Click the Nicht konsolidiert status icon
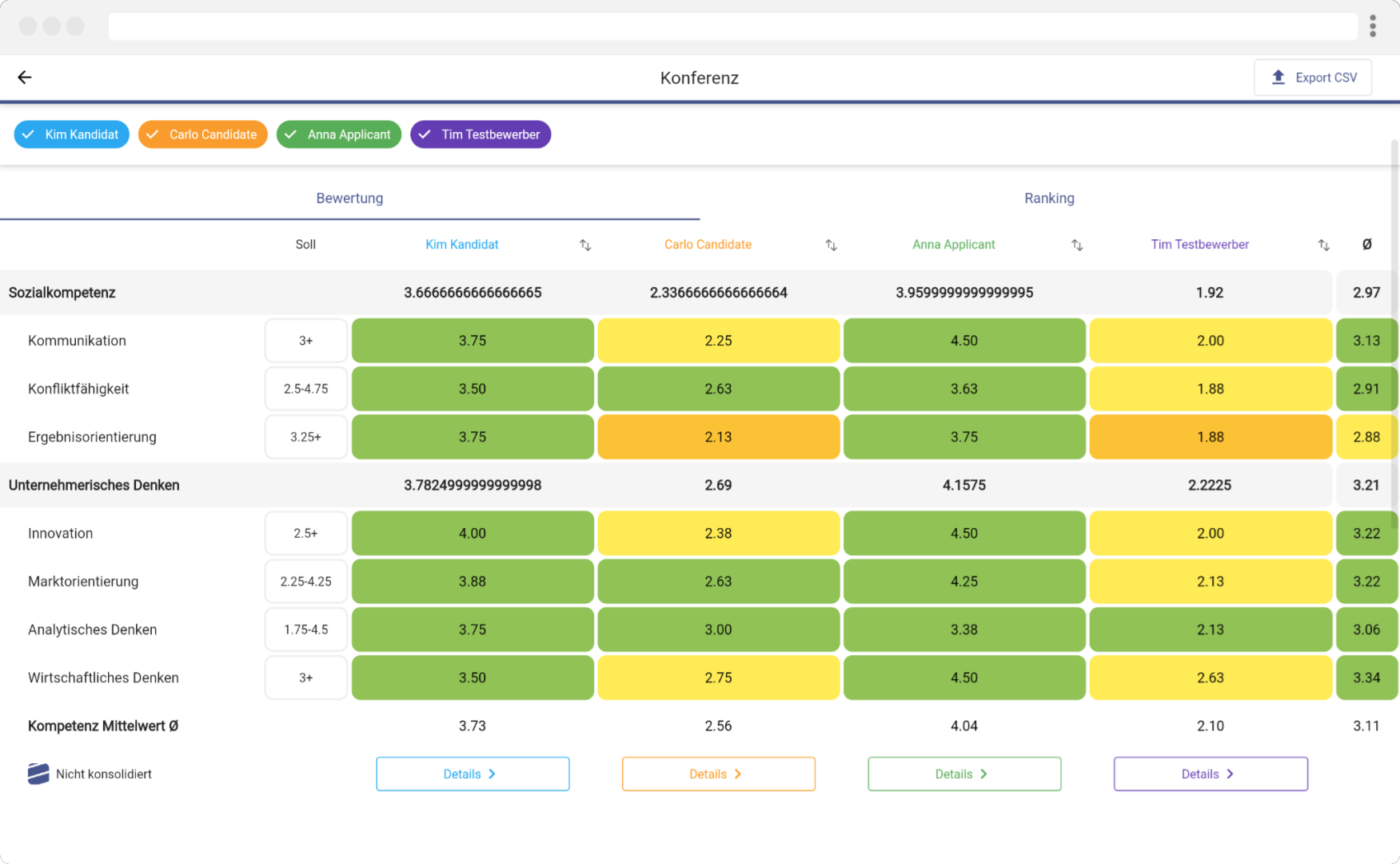The image size is (1400, 864). click(38, 774)
